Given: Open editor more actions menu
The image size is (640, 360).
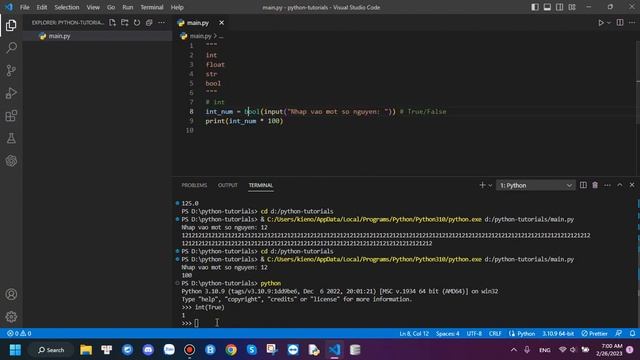Looking at the screenshot, I should pos(632,23).
